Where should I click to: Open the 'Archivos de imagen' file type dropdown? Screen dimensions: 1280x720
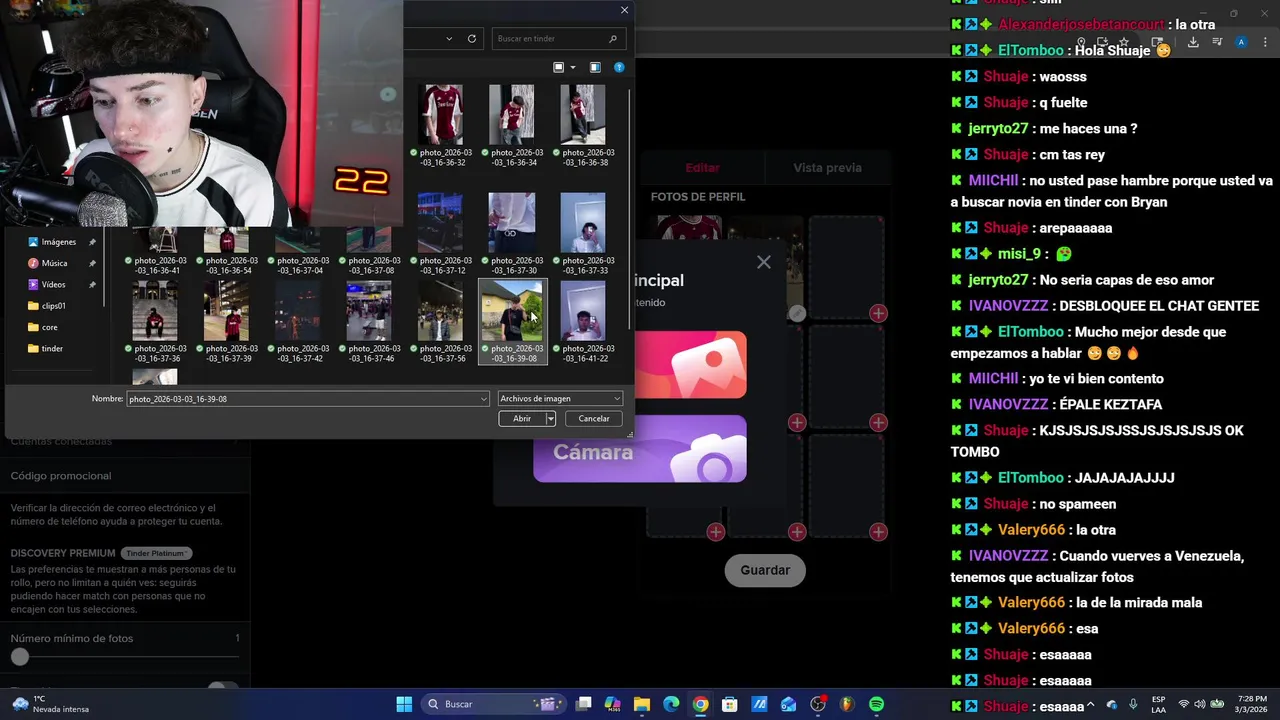(x=560, y=399)
